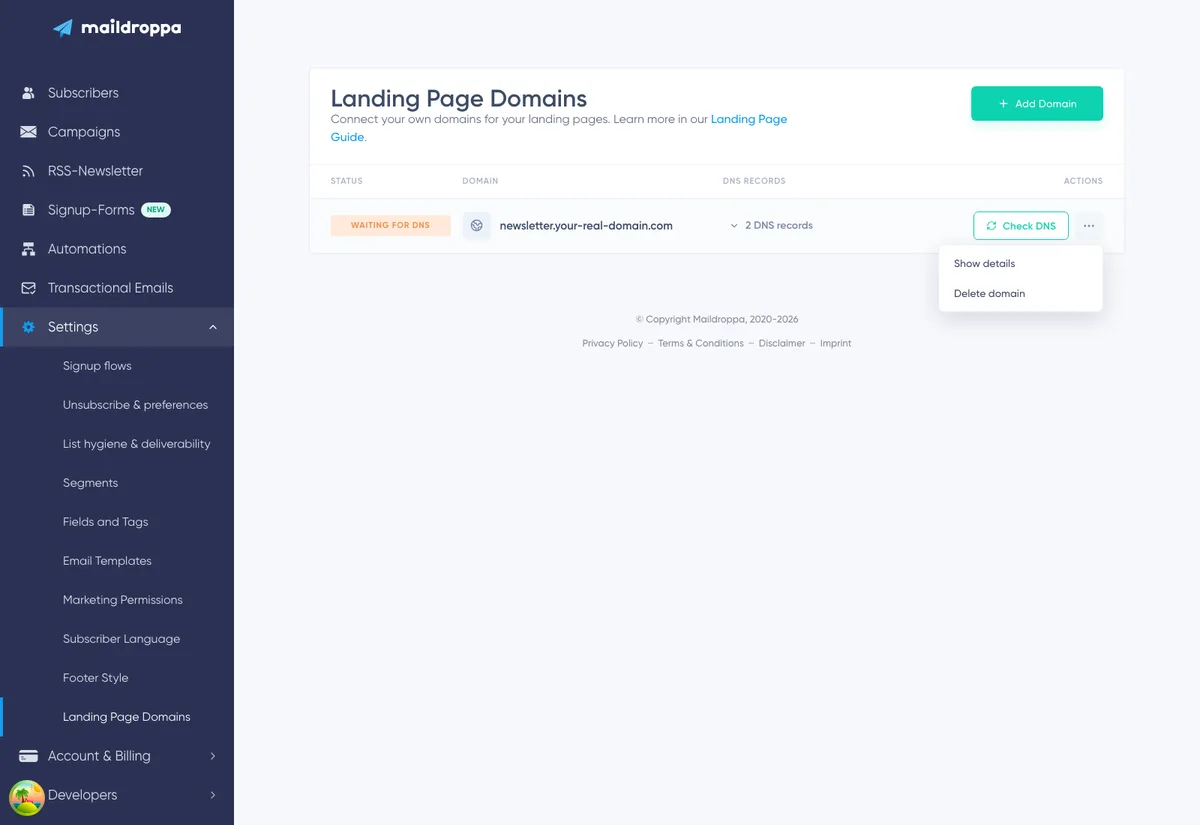The image size is (1200, 825).
Task: Click the Transactional Emails envelope icon
Action: coord(28,288)
